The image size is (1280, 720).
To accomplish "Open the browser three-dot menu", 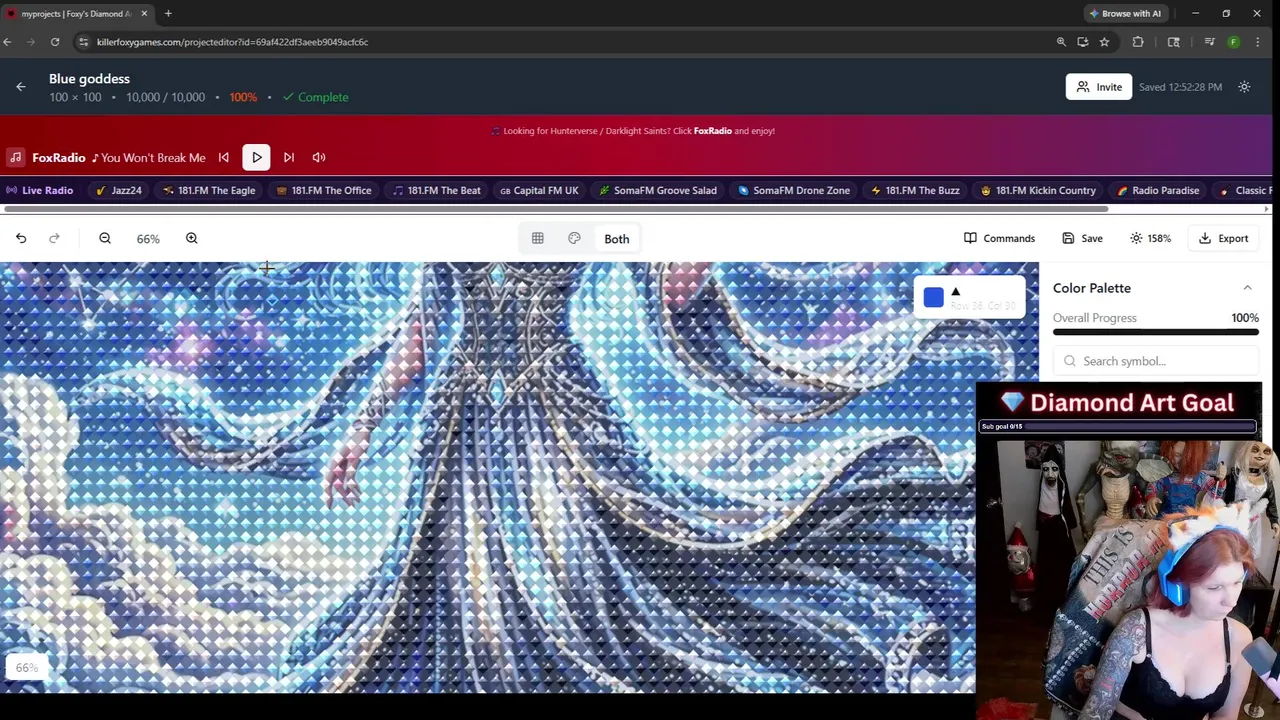I will pyautogui.click(x=1256, y=42).
